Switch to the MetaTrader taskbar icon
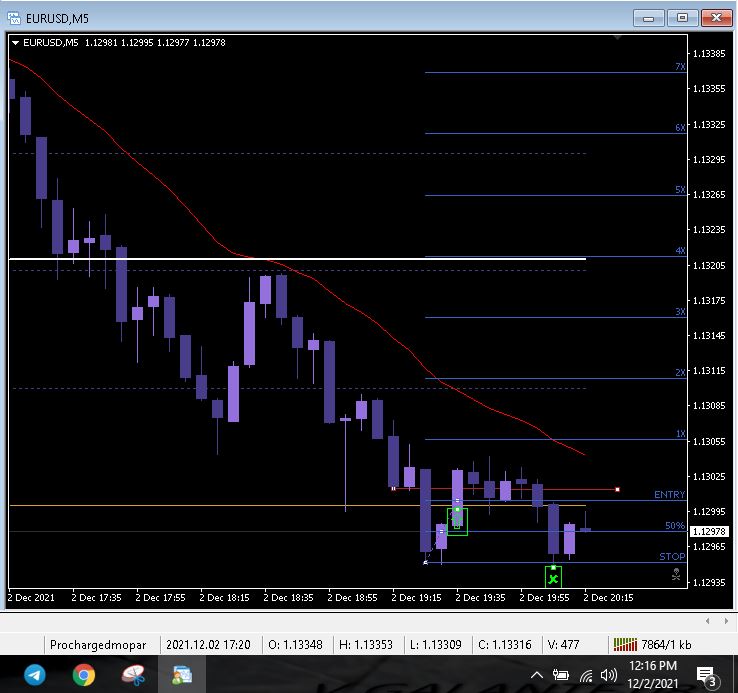The width and height of the screenshot is (738, 693). (x=182, y=675)
